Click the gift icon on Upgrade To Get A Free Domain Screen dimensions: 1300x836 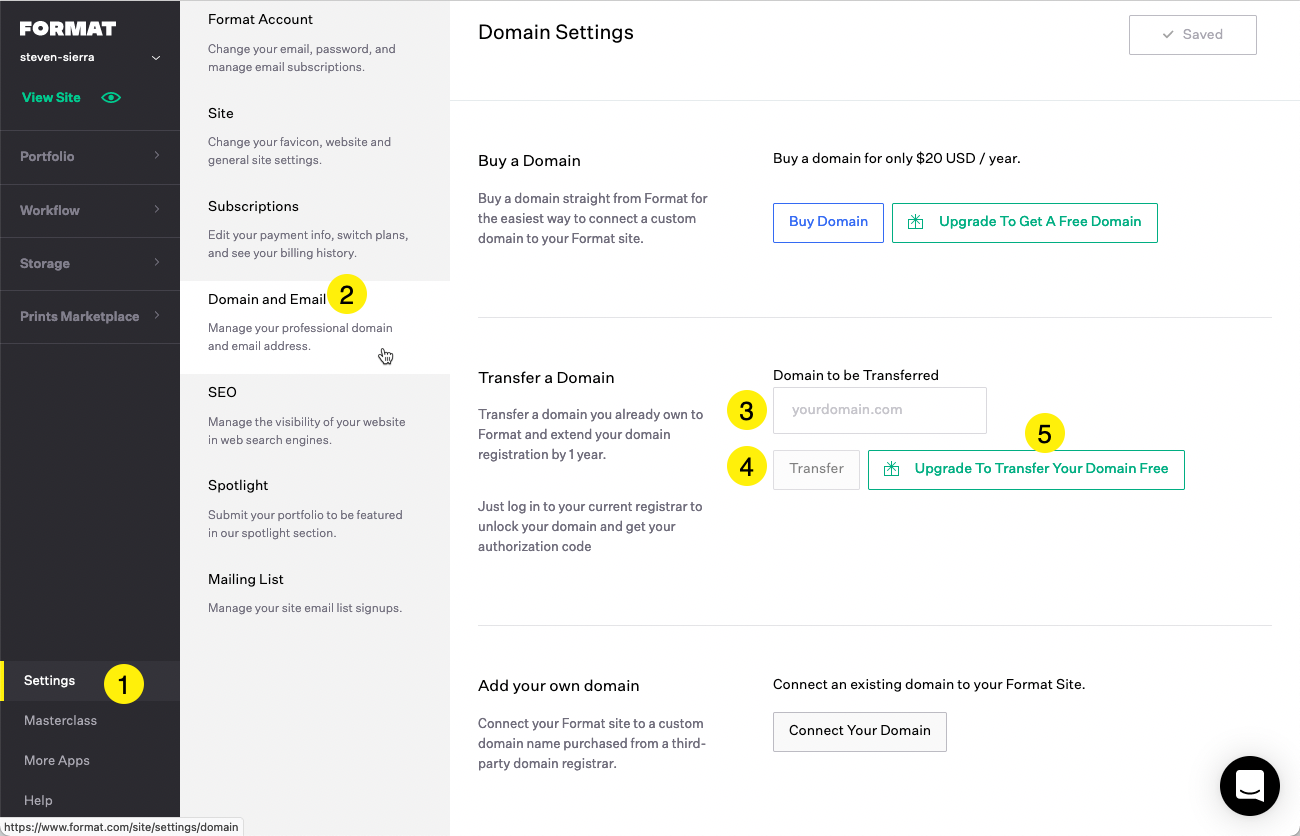click(915, 222)
